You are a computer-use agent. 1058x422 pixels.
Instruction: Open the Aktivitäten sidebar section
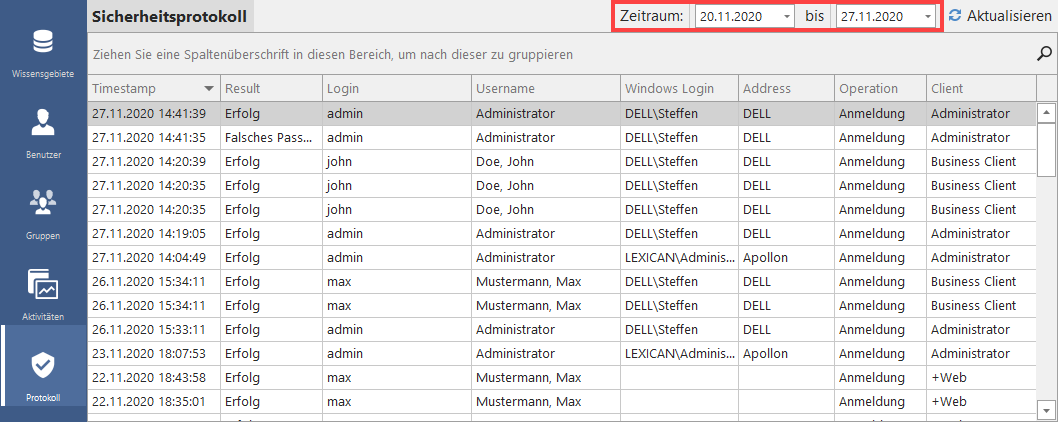[43, 295]
